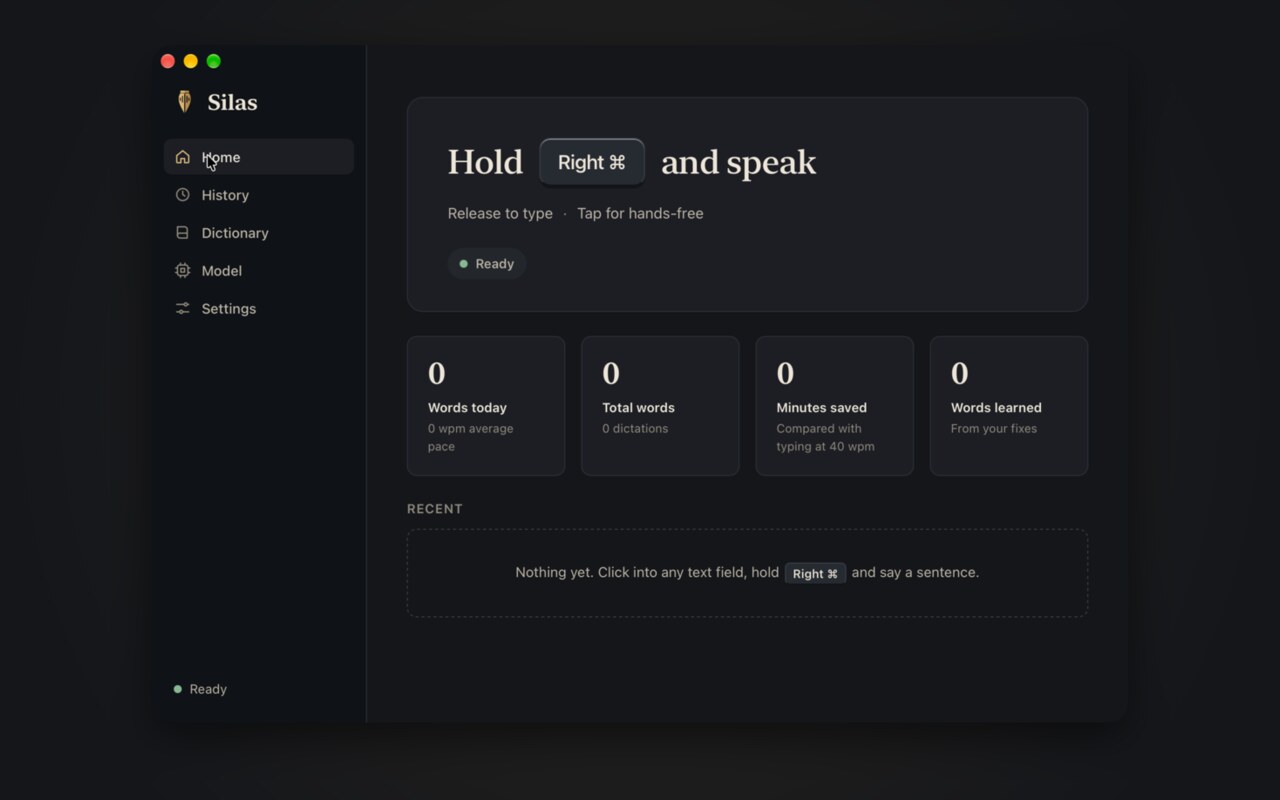Screen dimensions: 1280x800
Task: Click the "Hold" heading word
Action: pos(485,162)
